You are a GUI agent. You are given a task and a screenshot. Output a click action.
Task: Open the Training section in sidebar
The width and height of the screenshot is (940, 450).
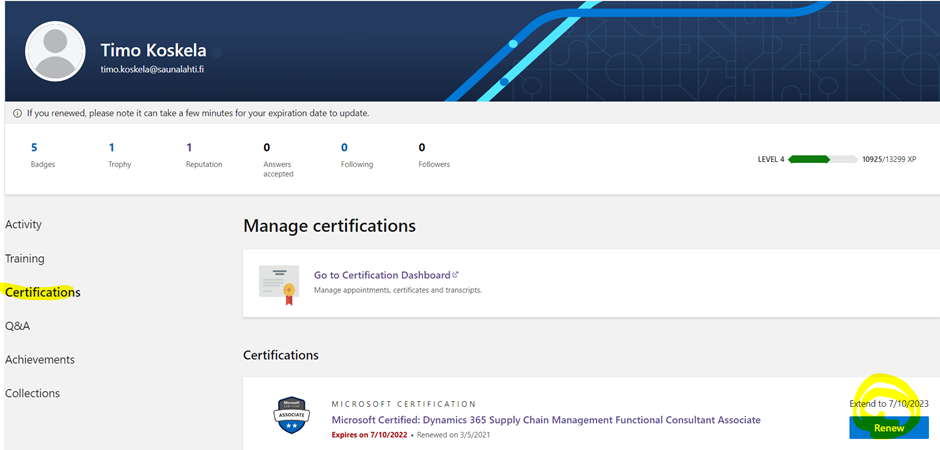pos(25,259)
